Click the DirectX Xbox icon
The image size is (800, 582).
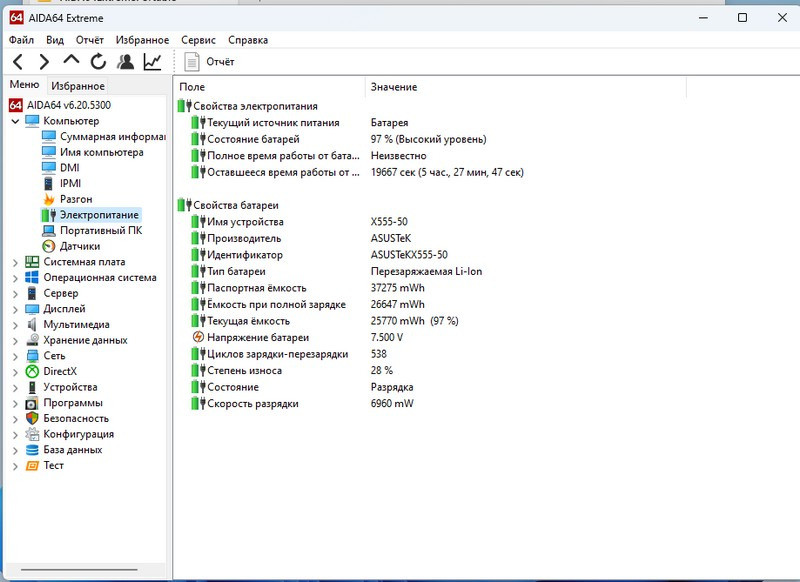click(32, 371)
